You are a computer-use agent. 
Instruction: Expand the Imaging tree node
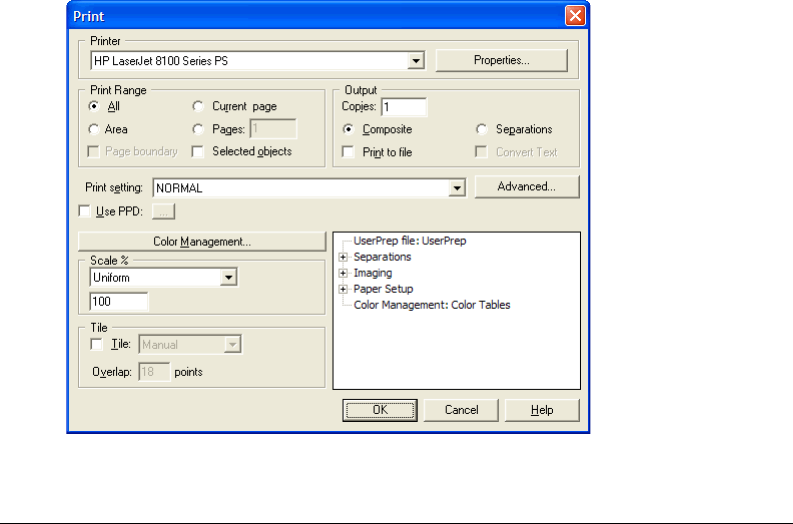coord(343,273)
